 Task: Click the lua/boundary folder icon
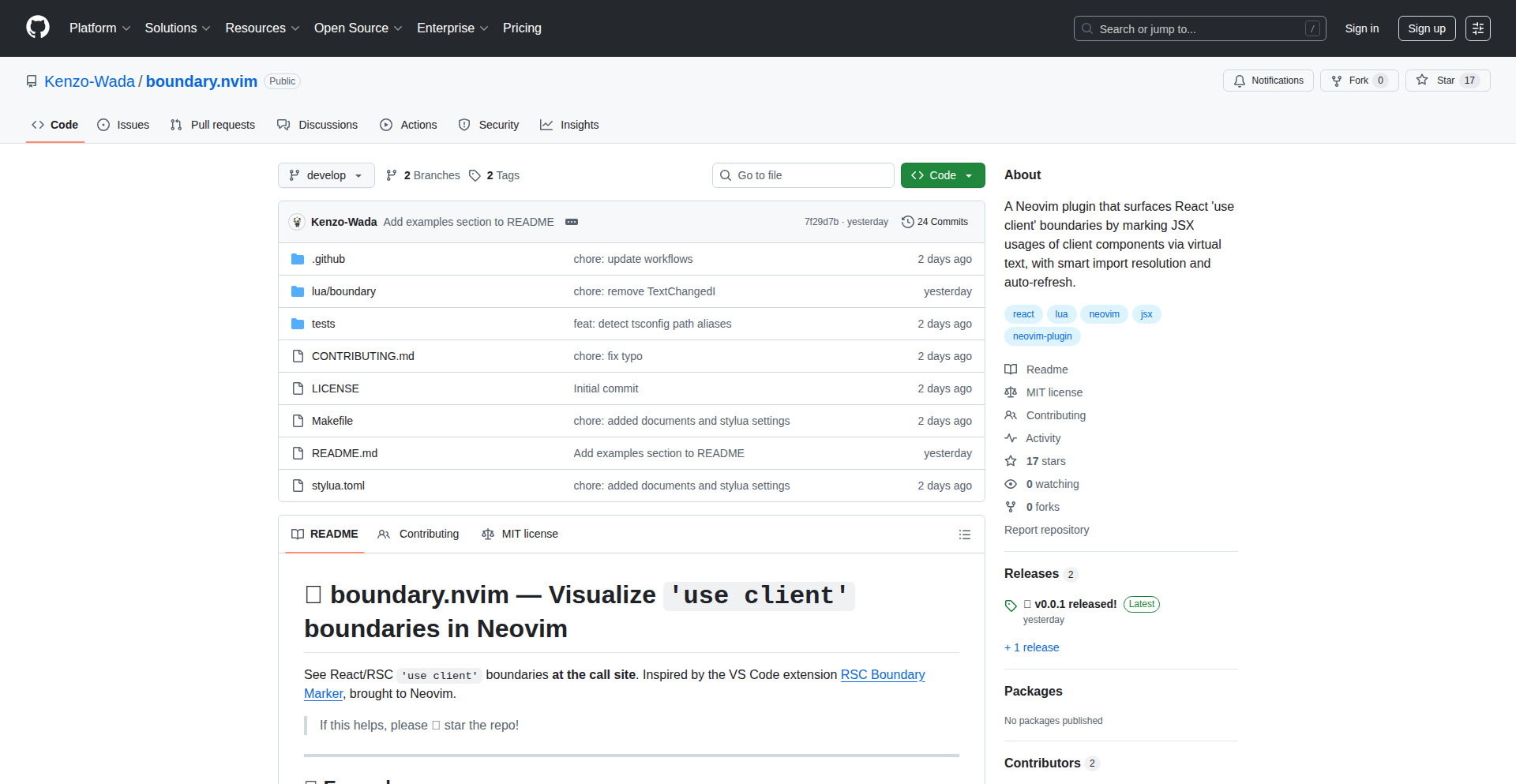[x=298, y=291]
